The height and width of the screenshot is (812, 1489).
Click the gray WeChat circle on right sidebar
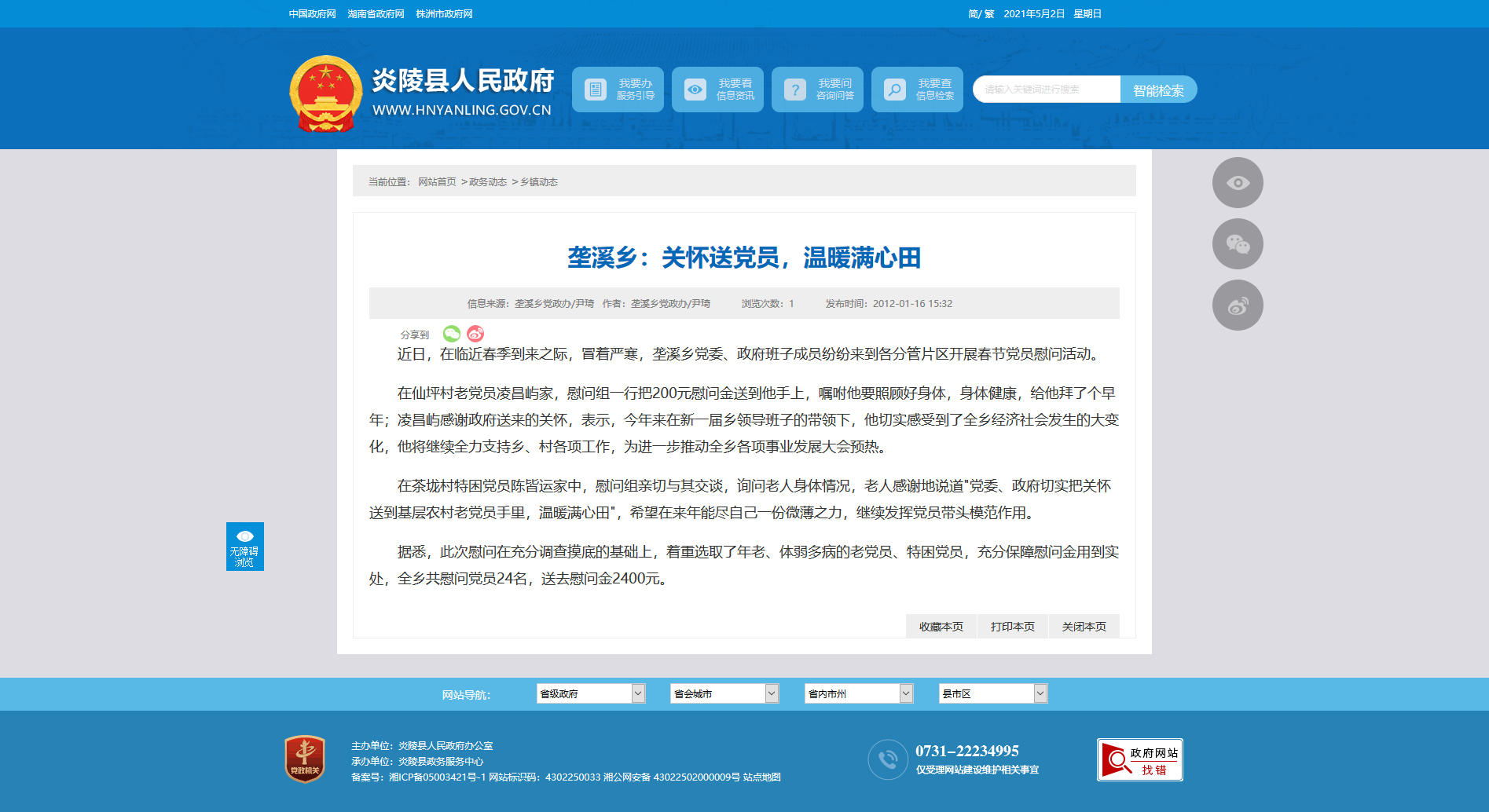1237,244
